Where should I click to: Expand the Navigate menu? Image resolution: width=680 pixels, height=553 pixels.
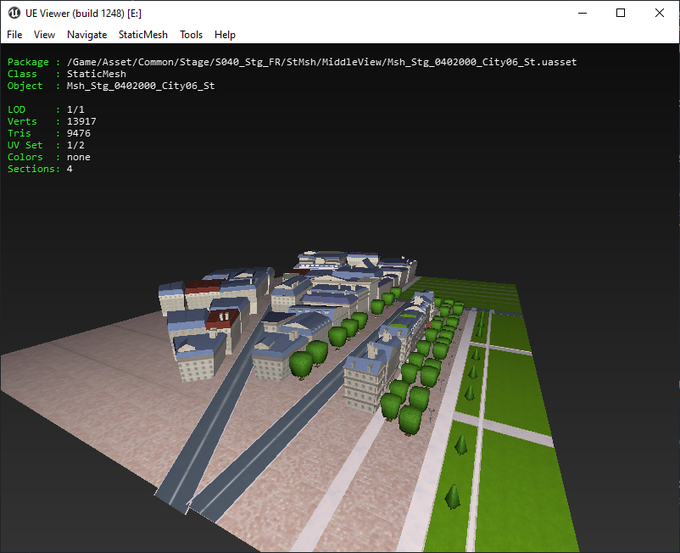pos(87,34)
